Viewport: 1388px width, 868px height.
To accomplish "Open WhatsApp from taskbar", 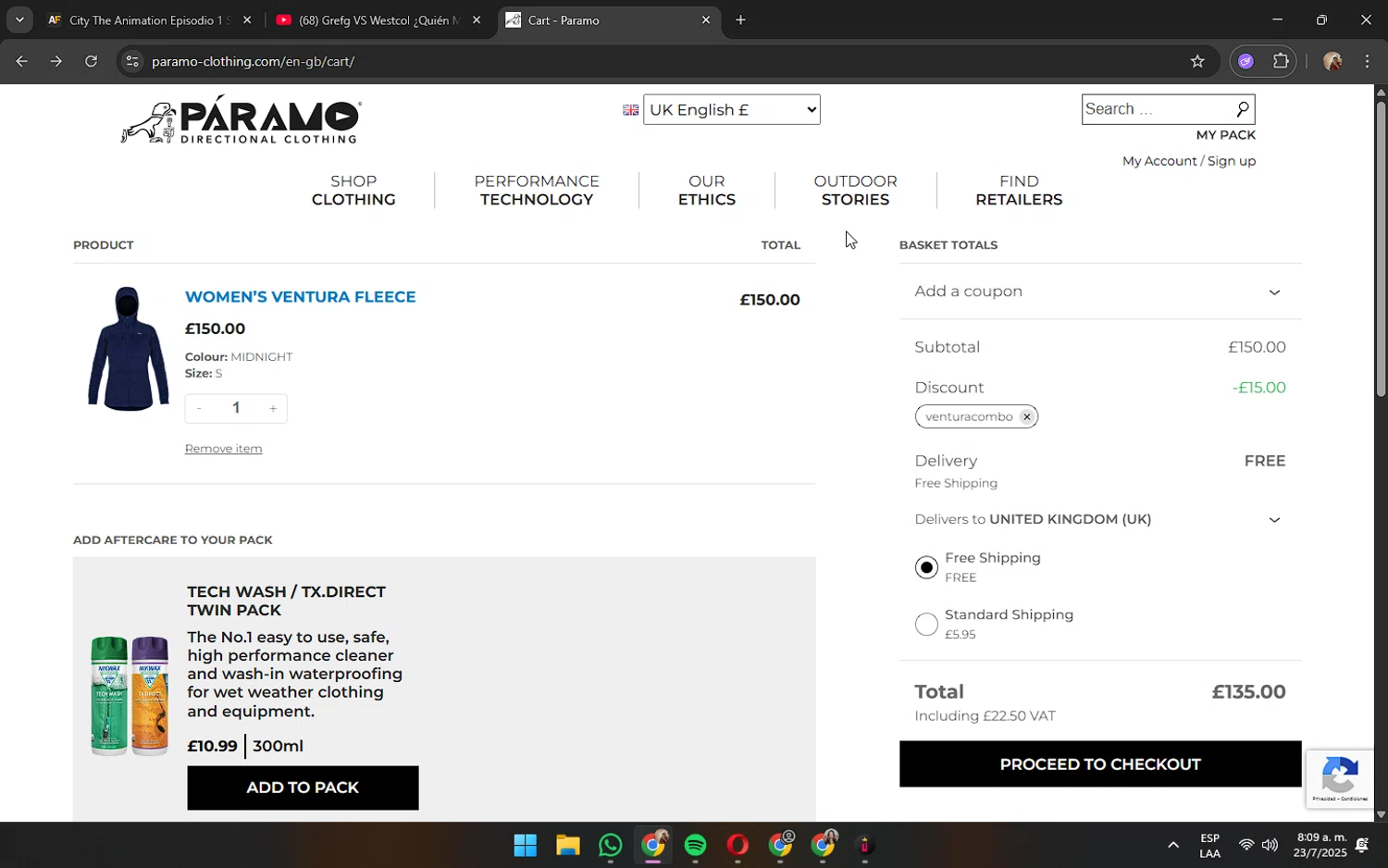I will 611,846.
